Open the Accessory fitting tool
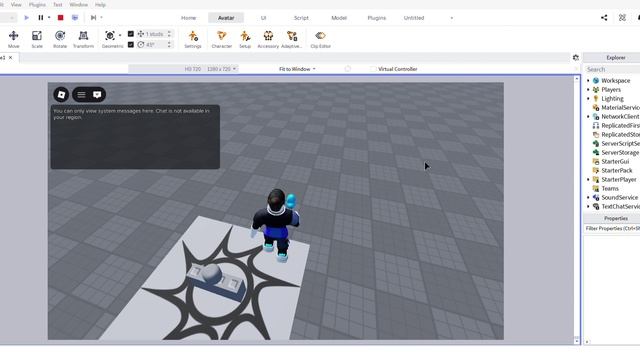Viewport: 640px width, 360px height. point(268,39)
